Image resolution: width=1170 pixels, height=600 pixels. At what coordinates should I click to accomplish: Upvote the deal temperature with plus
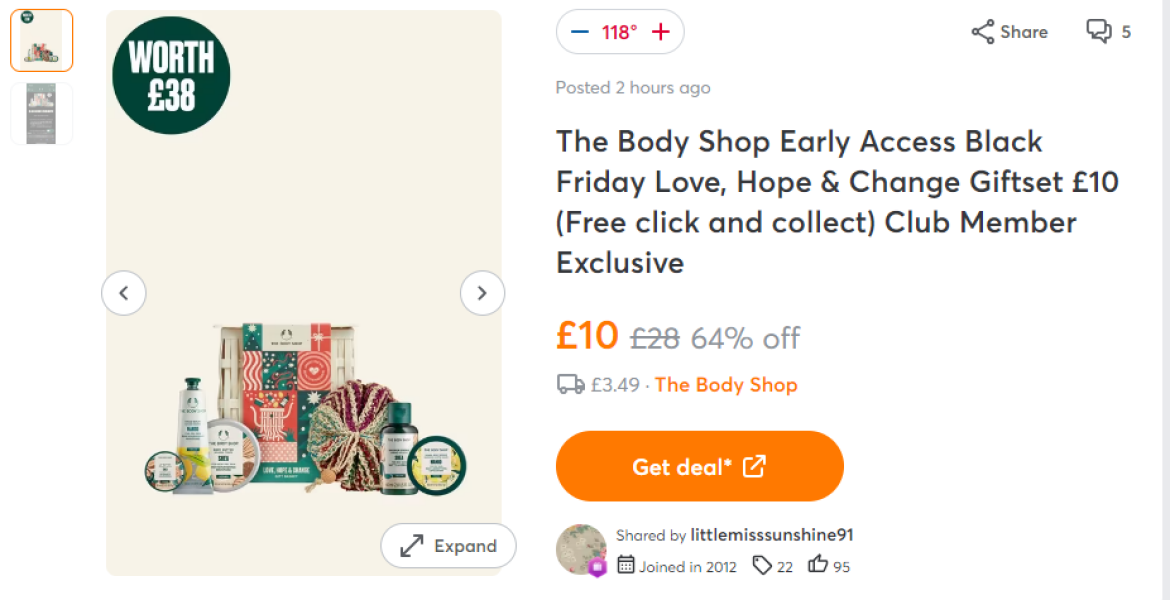coord(660,31)
